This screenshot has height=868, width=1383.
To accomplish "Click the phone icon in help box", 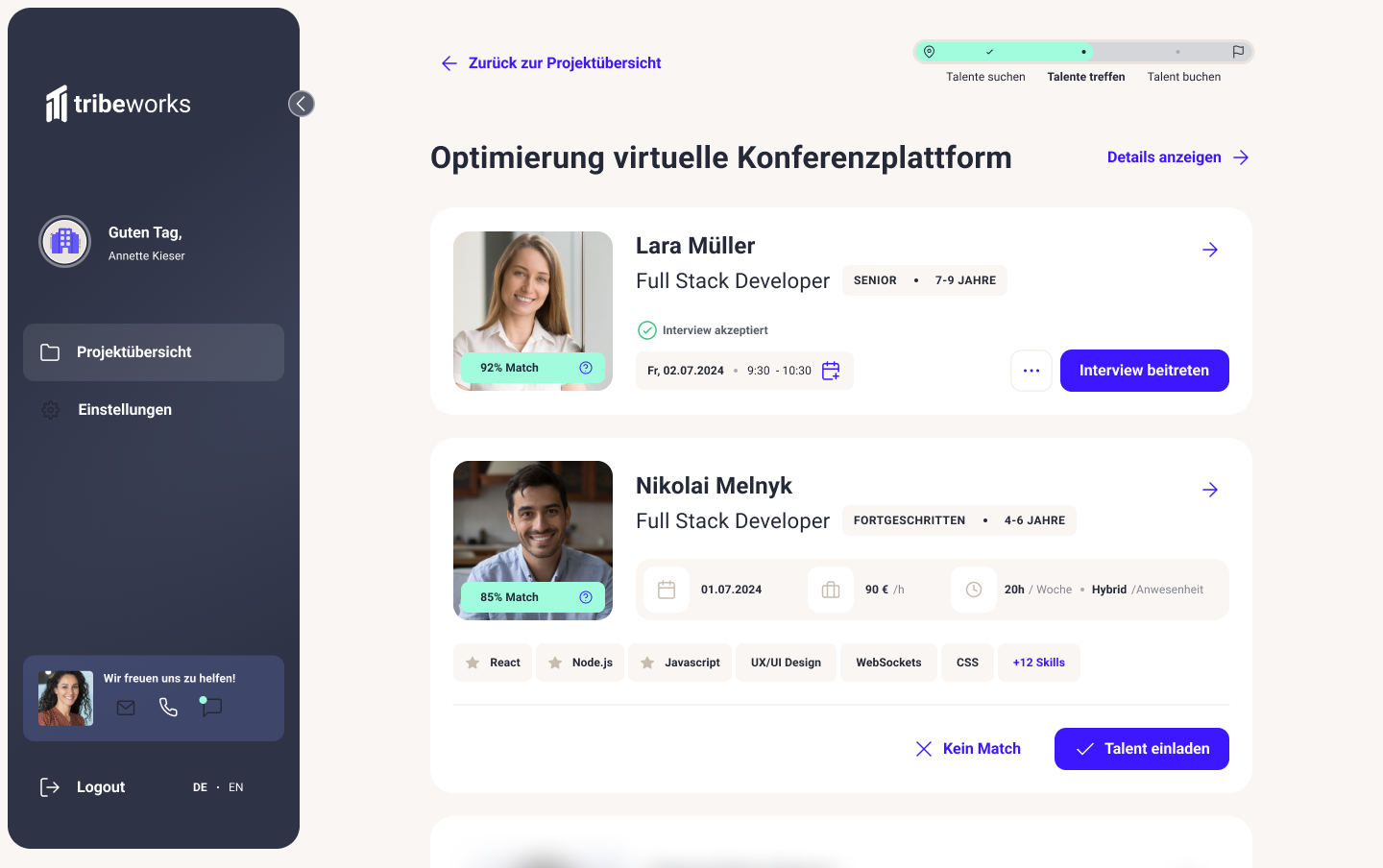I will click(168, 708).
